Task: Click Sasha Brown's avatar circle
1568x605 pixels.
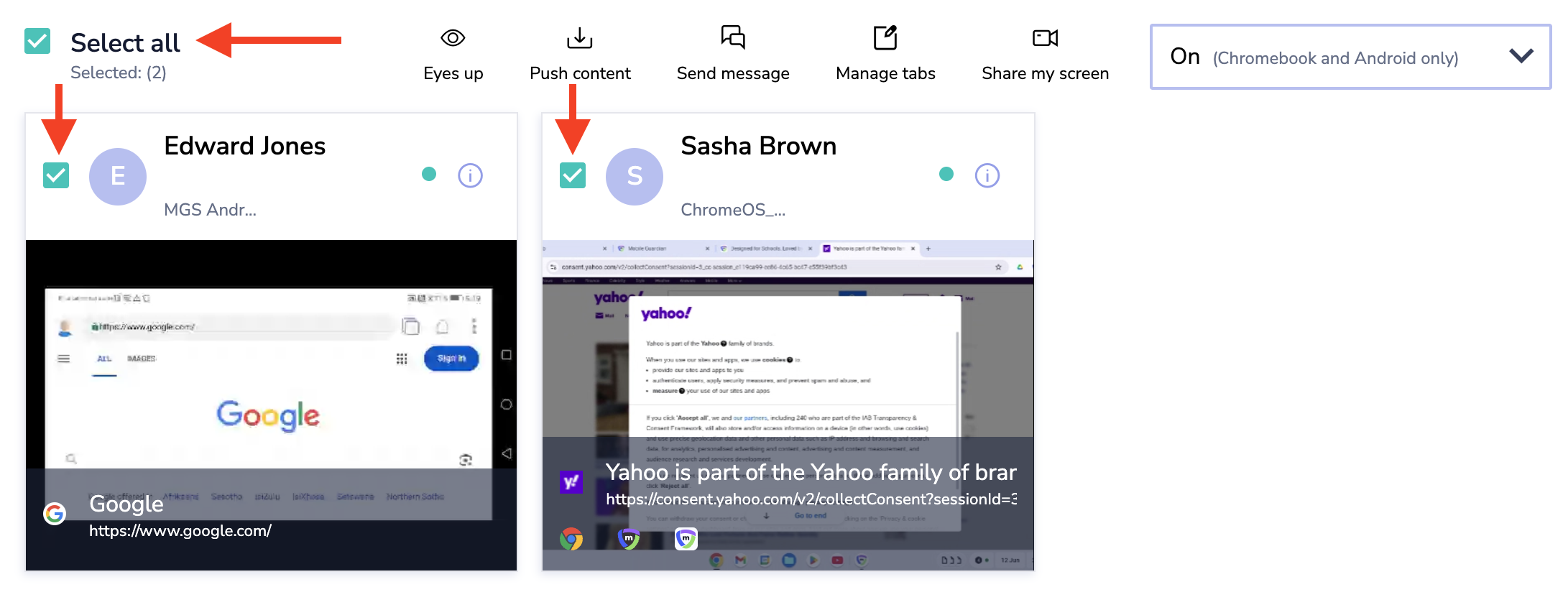Action: point(634,176)
